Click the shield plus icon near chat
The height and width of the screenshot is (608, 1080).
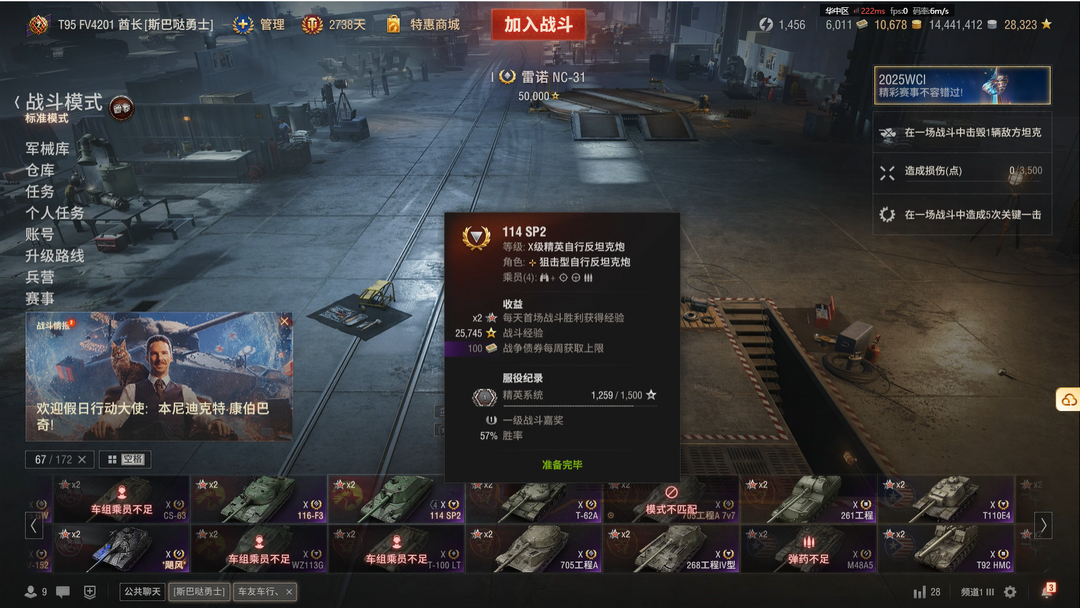point(90,591)
